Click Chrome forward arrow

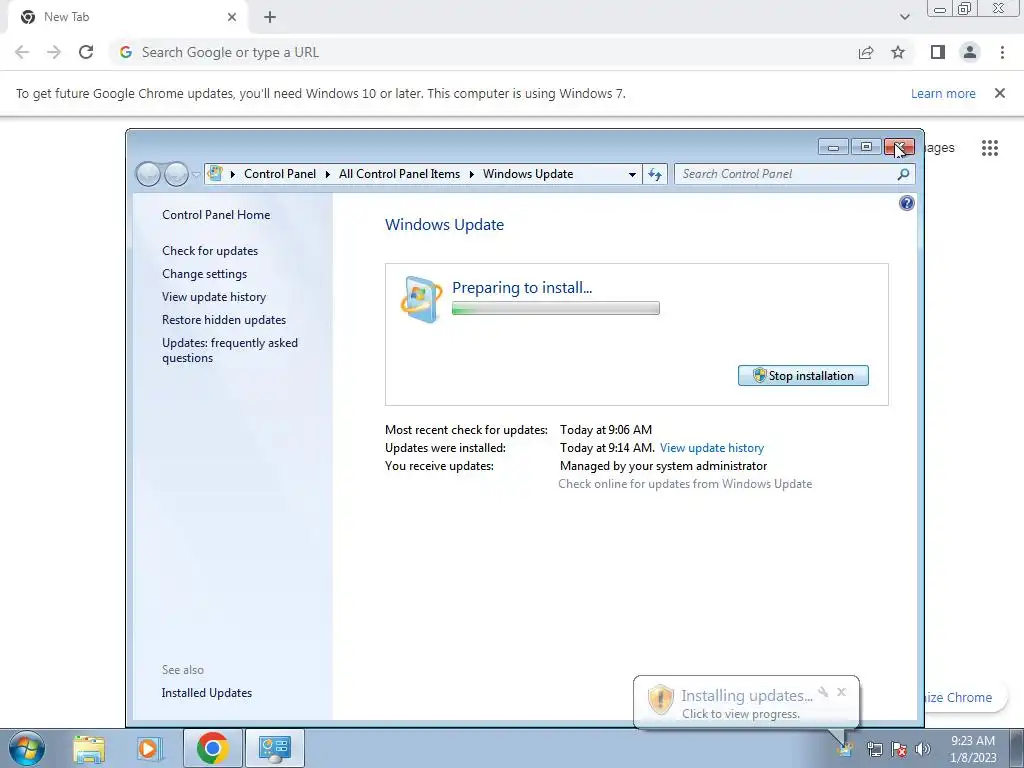pos(54,52)
